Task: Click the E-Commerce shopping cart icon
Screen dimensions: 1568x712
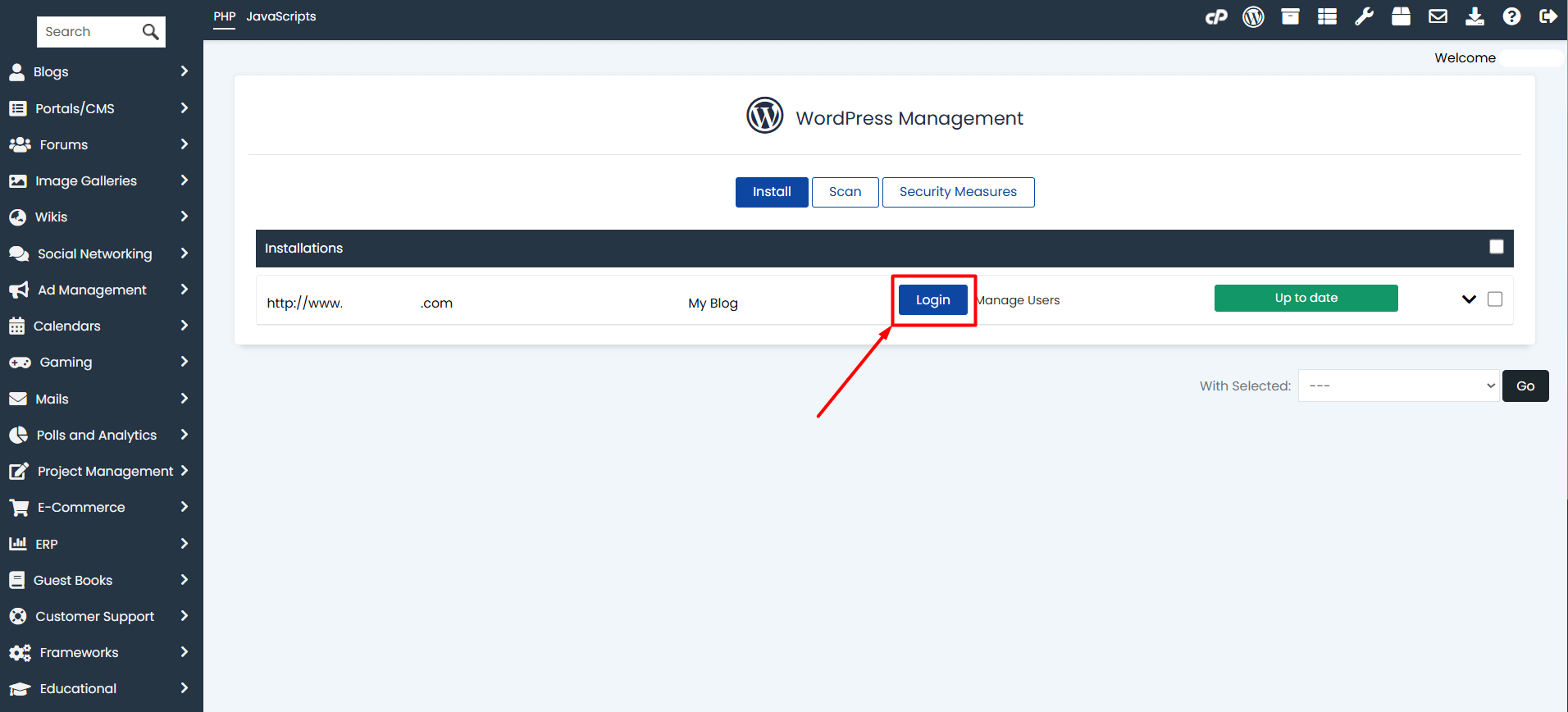Action: (19, 508)
